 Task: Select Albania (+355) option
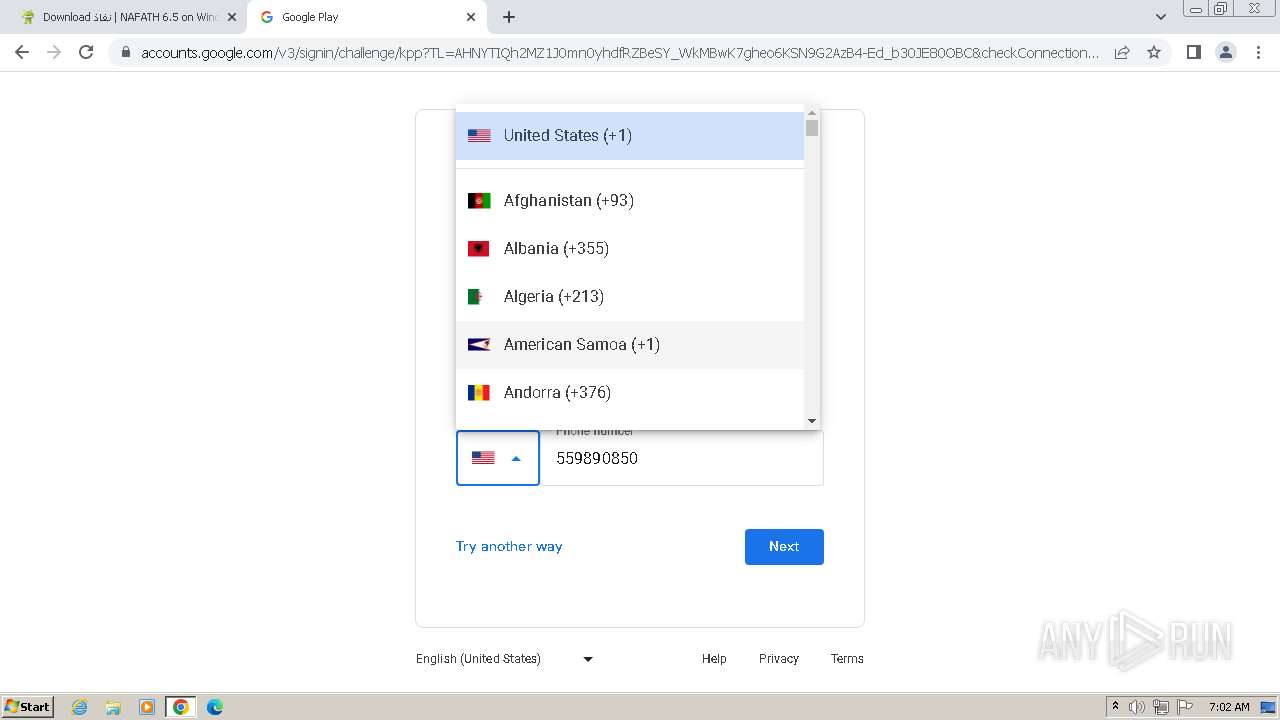click(630, 248)
